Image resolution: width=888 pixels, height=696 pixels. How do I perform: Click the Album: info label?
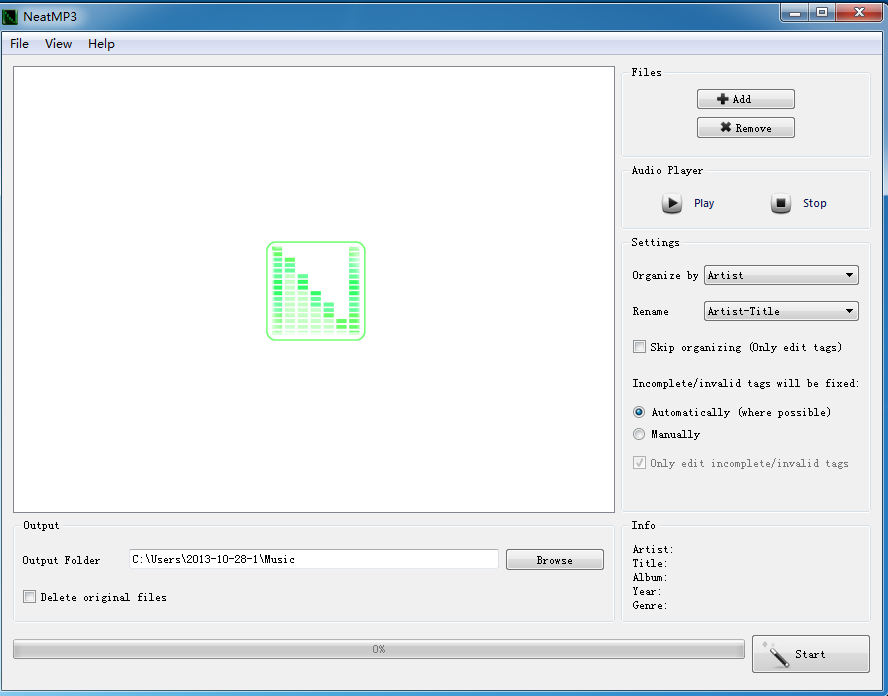click(650, 578)
